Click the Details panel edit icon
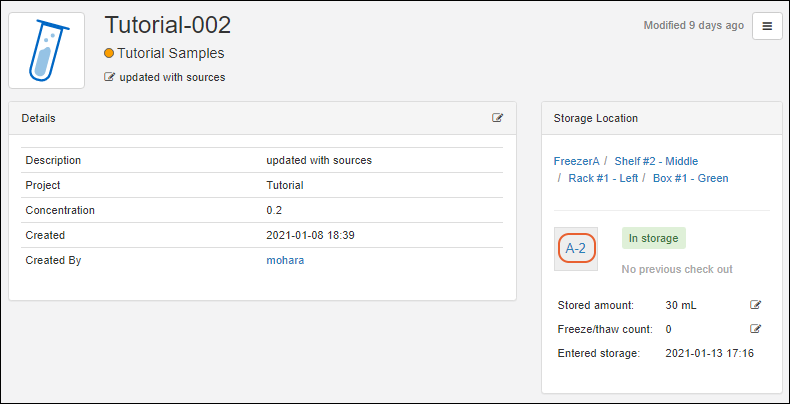Viewport: 790px width, 404px height. (498, 118)
